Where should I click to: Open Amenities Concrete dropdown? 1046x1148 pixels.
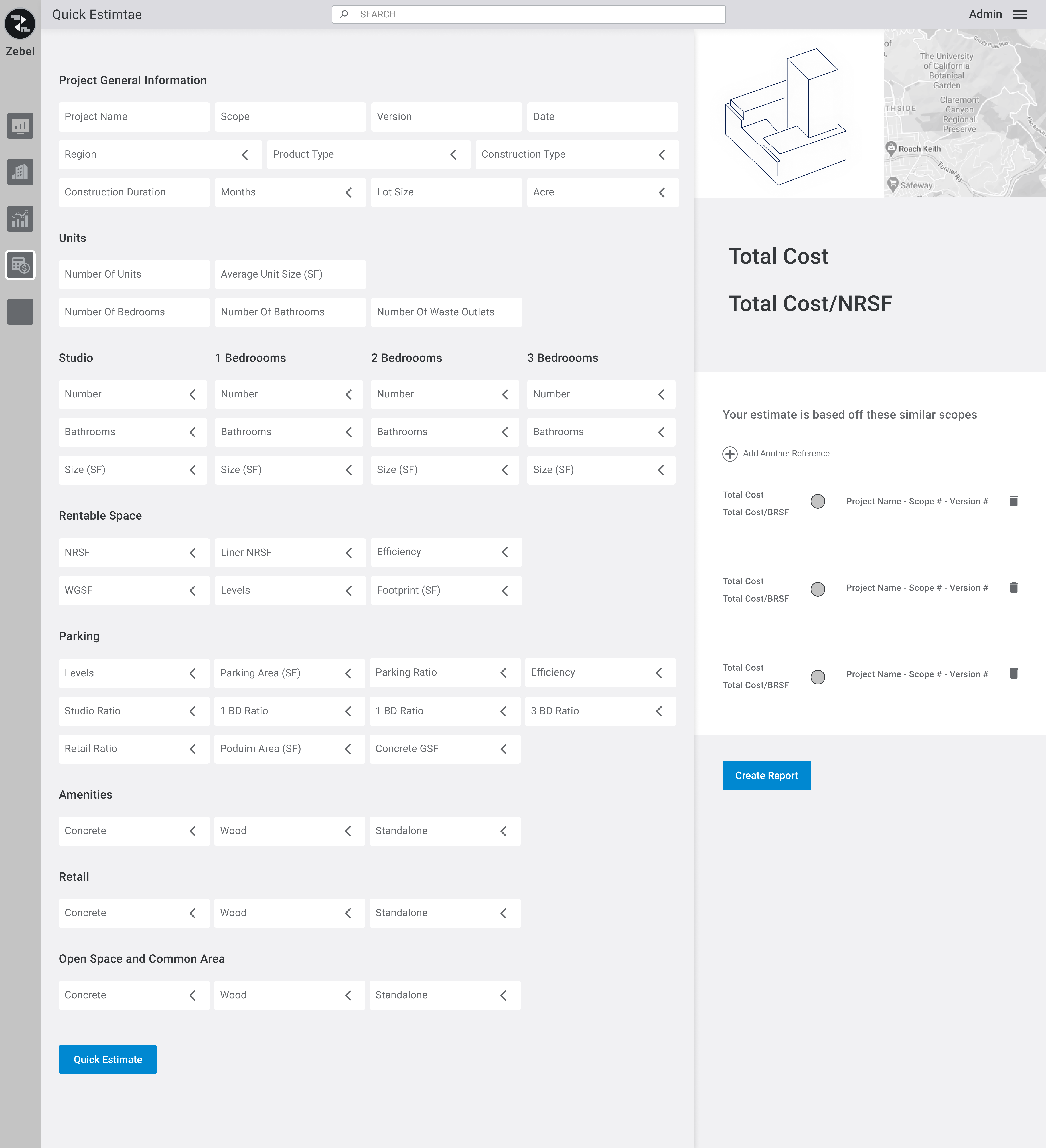[134, 831]
